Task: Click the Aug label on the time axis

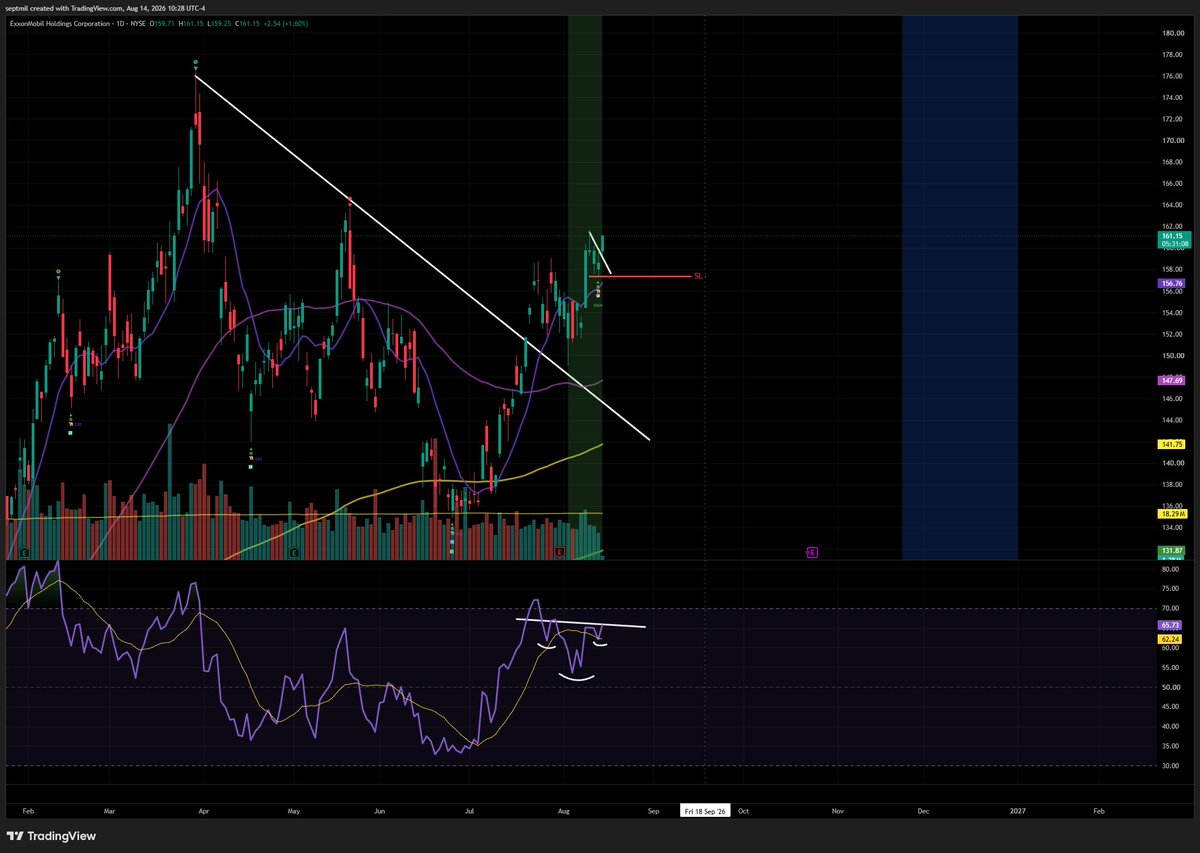Action: pos(563,811)
